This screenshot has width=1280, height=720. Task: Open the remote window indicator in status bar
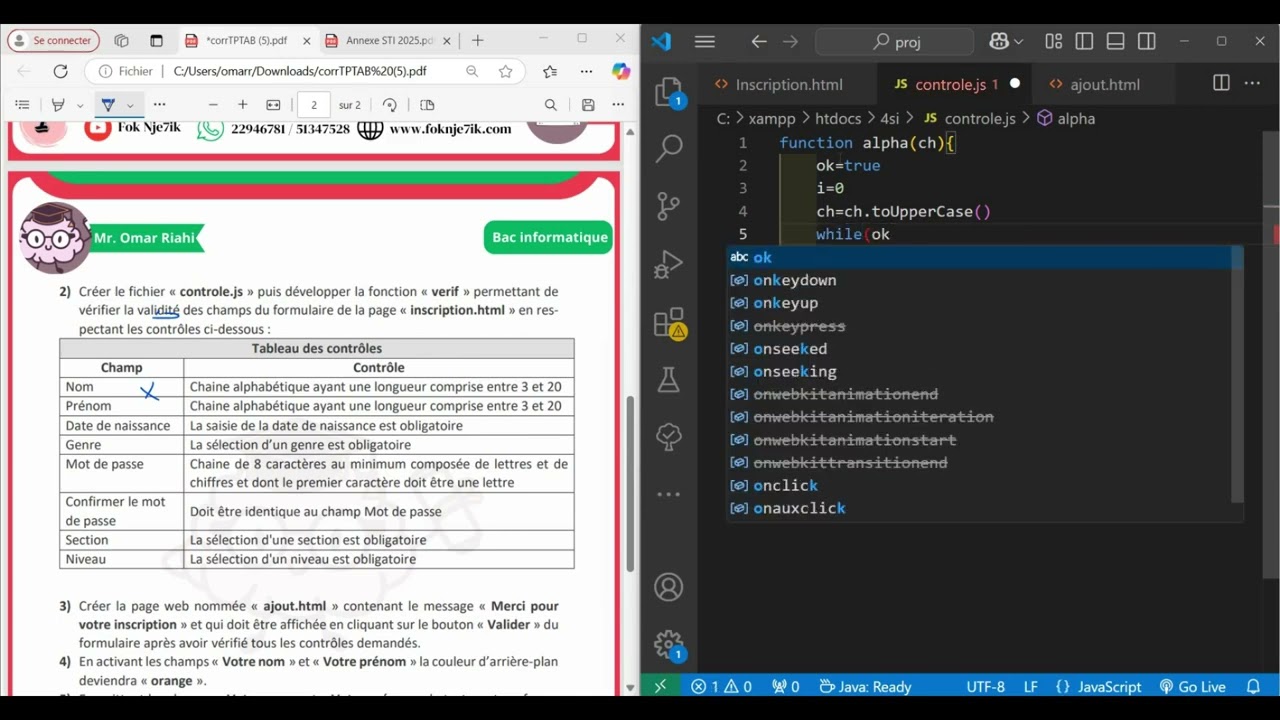[660, 686]
